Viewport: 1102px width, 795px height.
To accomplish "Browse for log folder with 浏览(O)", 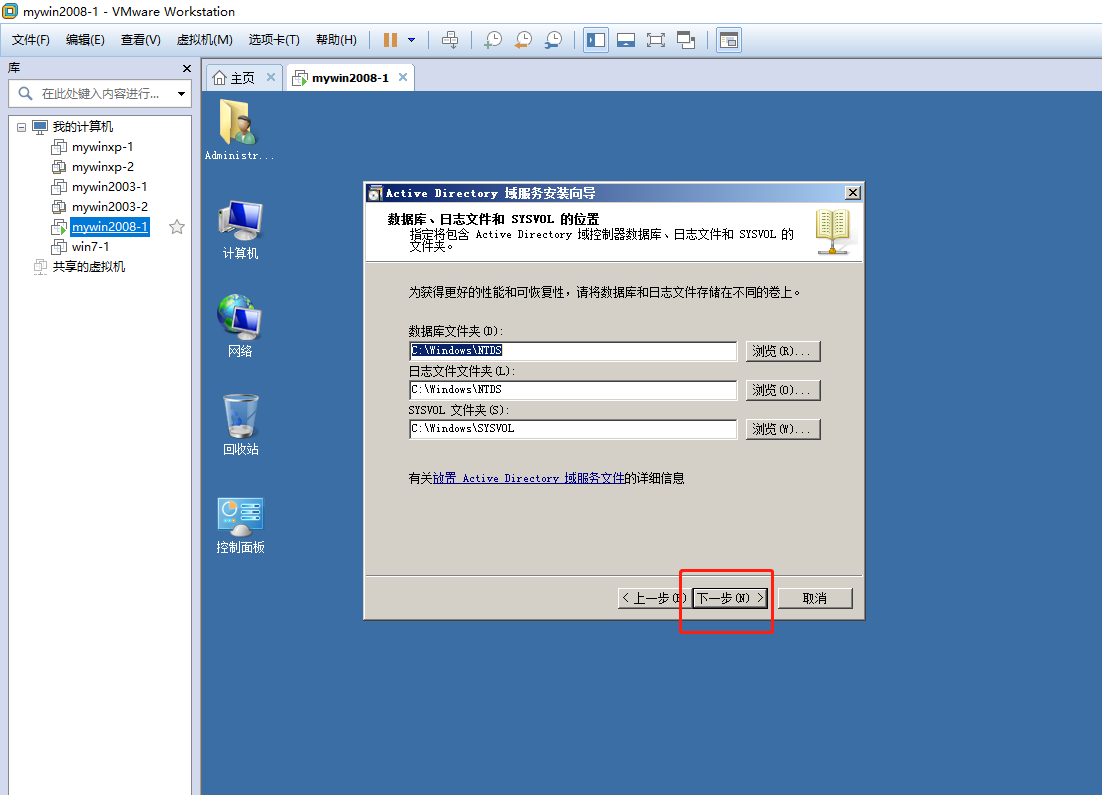I will click(783, 390).
